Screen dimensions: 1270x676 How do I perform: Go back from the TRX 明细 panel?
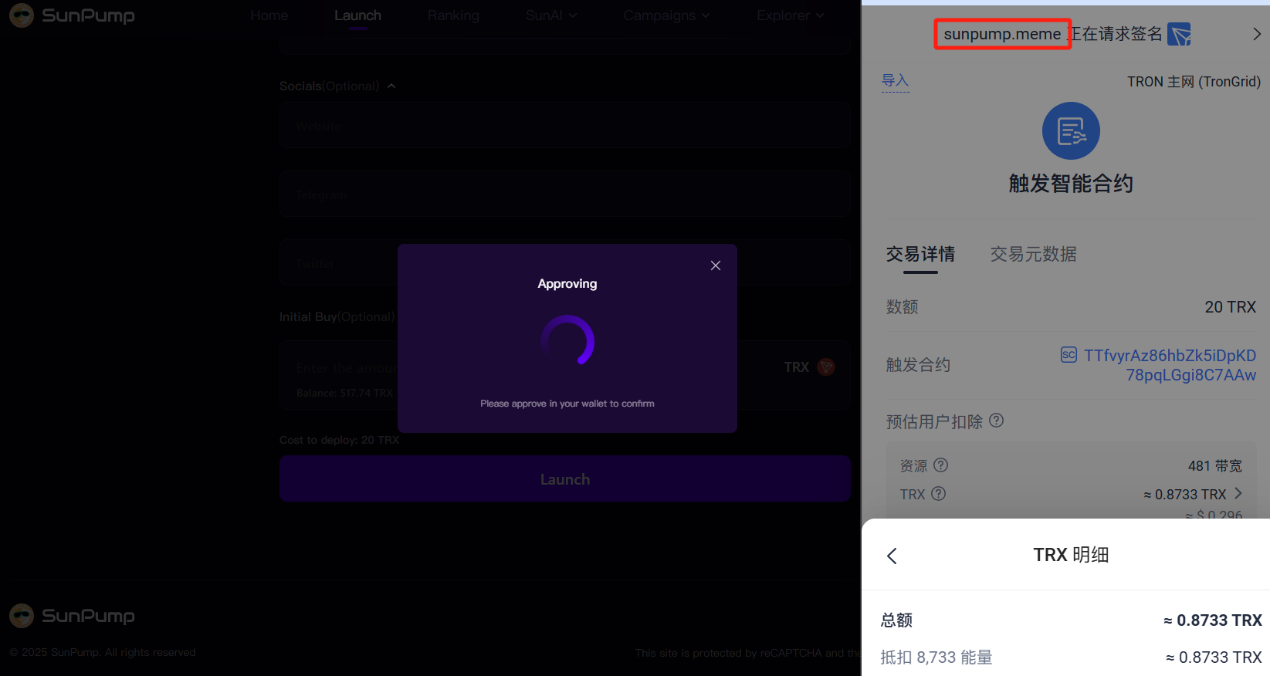(x=892, y=556)
